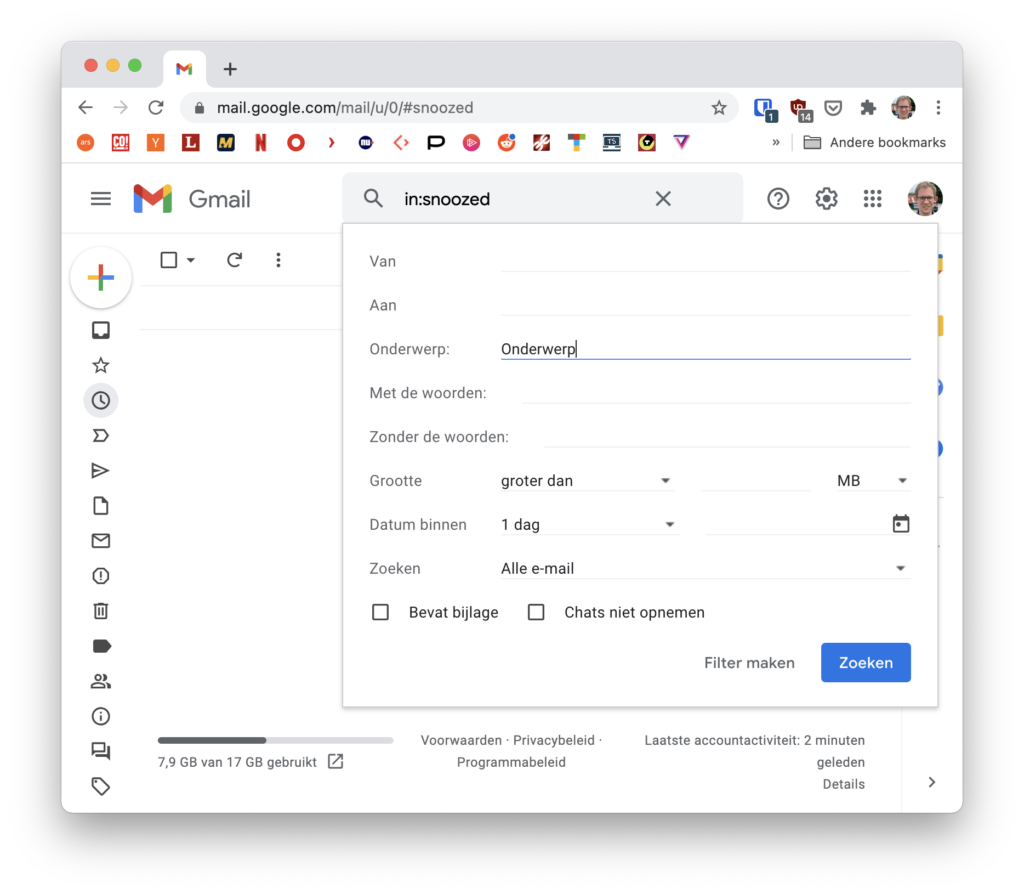Click the storage usage progress bar

pyautogui.click(x=276, y=740)
